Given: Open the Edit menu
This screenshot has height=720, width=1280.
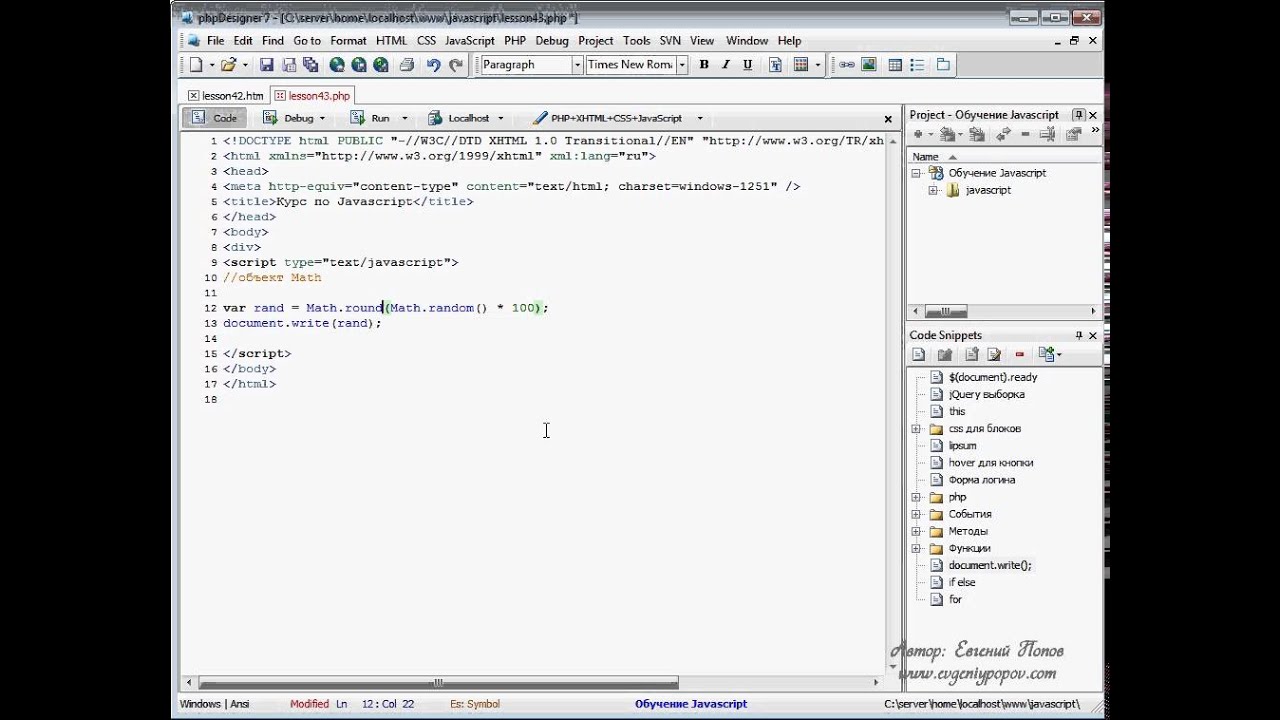Looking at the screenshot, I should [243, 41].
